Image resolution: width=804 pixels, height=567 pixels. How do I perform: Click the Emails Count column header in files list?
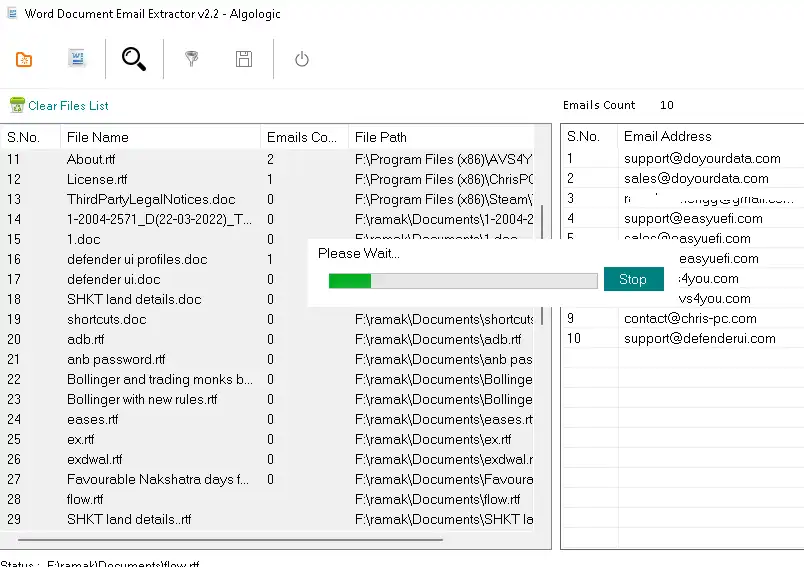coord(301,137)
